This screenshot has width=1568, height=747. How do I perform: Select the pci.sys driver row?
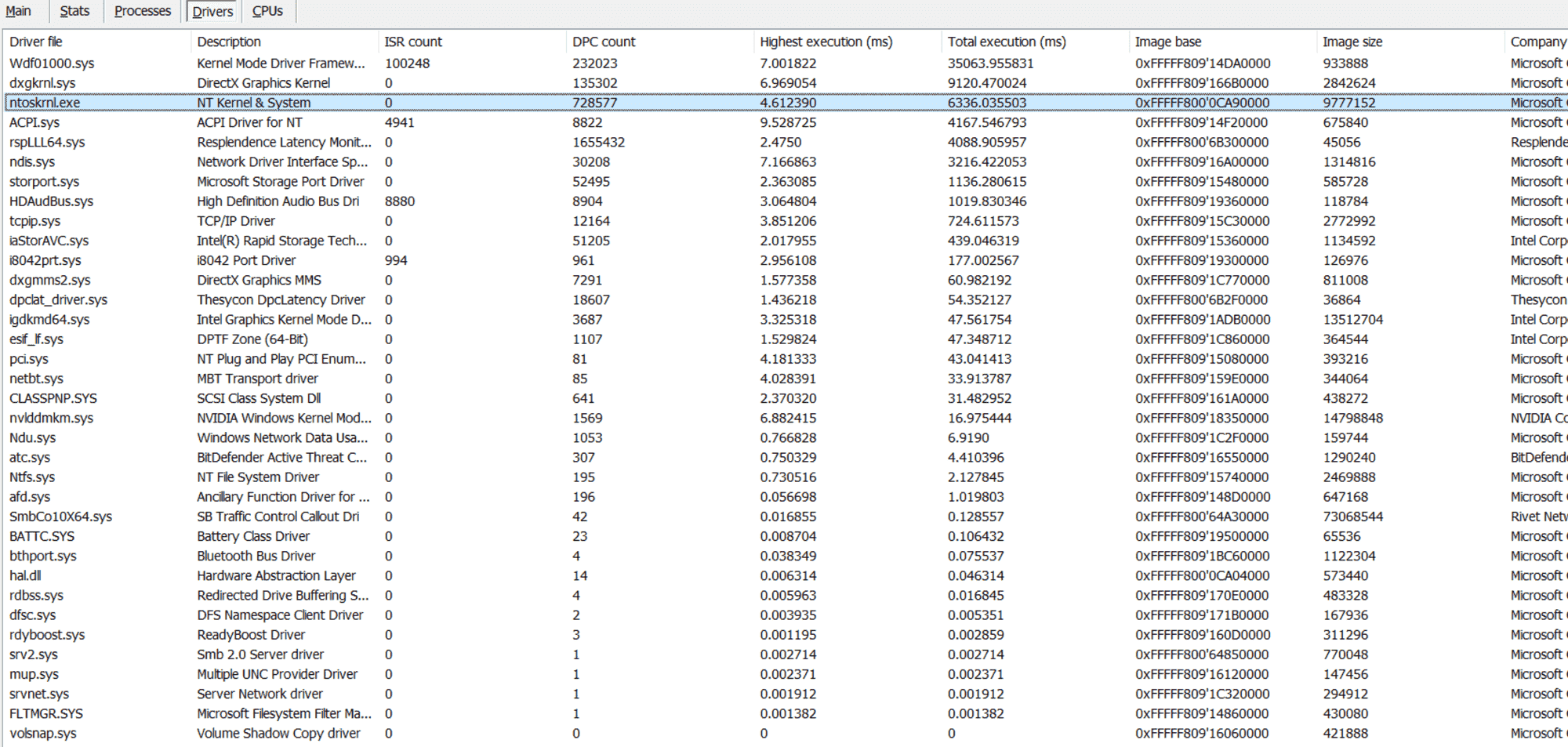point(786,359)
